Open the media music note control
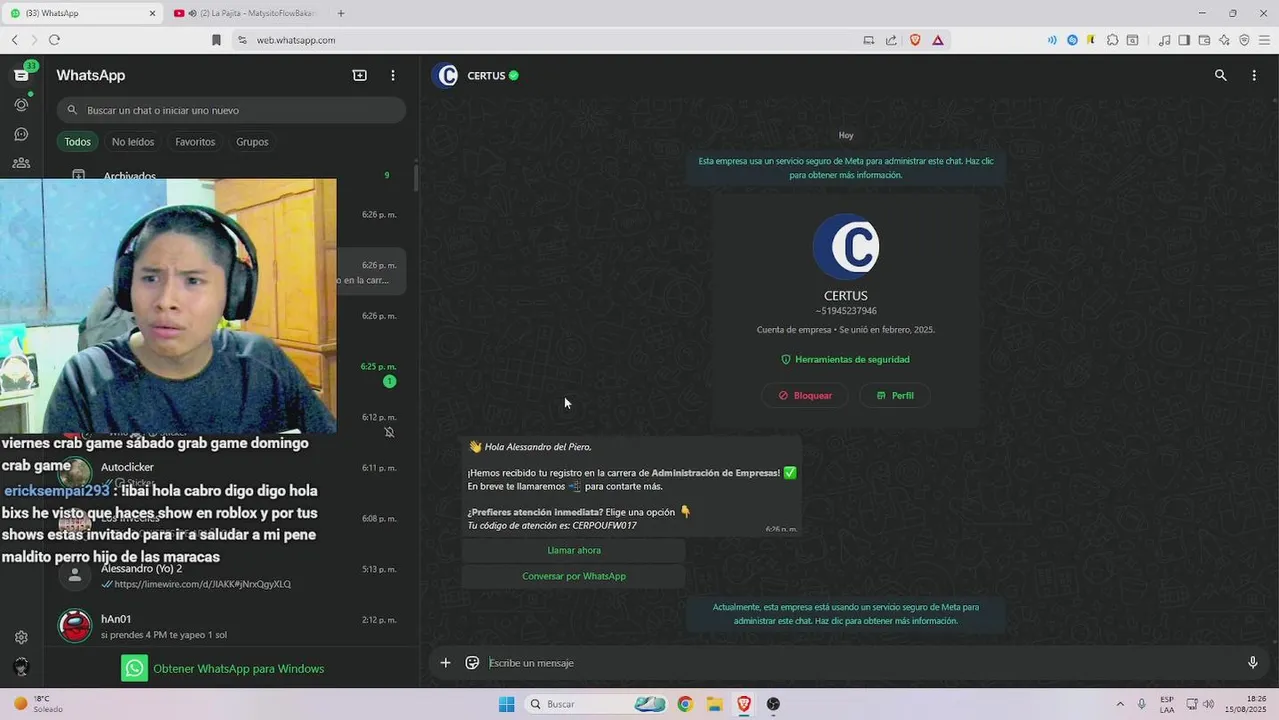The width and height of the screenshot is (1279, 720). coord(1164,40)
